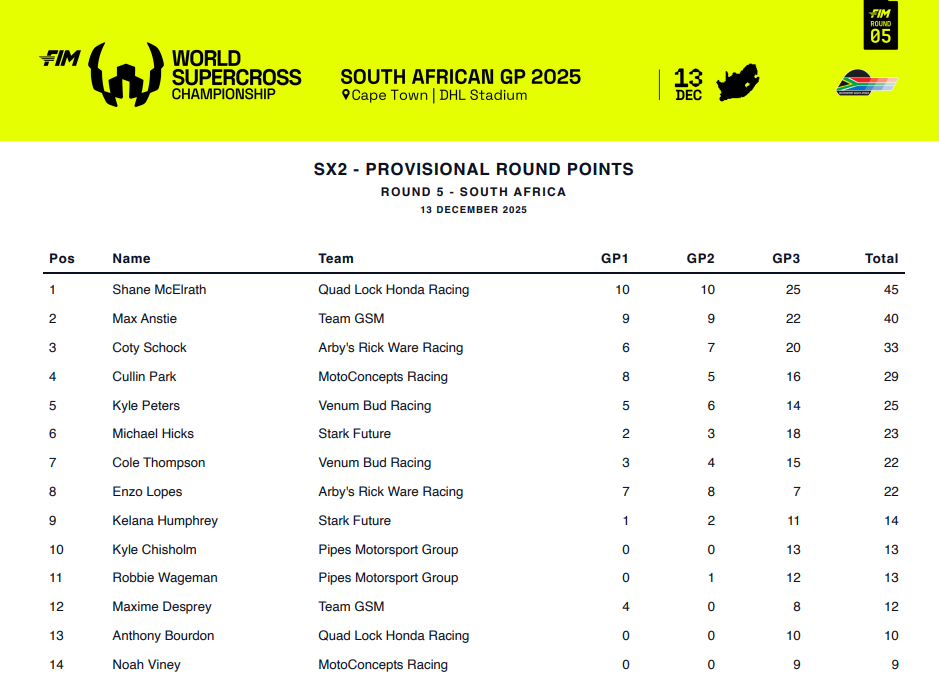This screenshot has width=939, height=682.
Task: Select the Noah Viney row name
Action: coord(146,665)
